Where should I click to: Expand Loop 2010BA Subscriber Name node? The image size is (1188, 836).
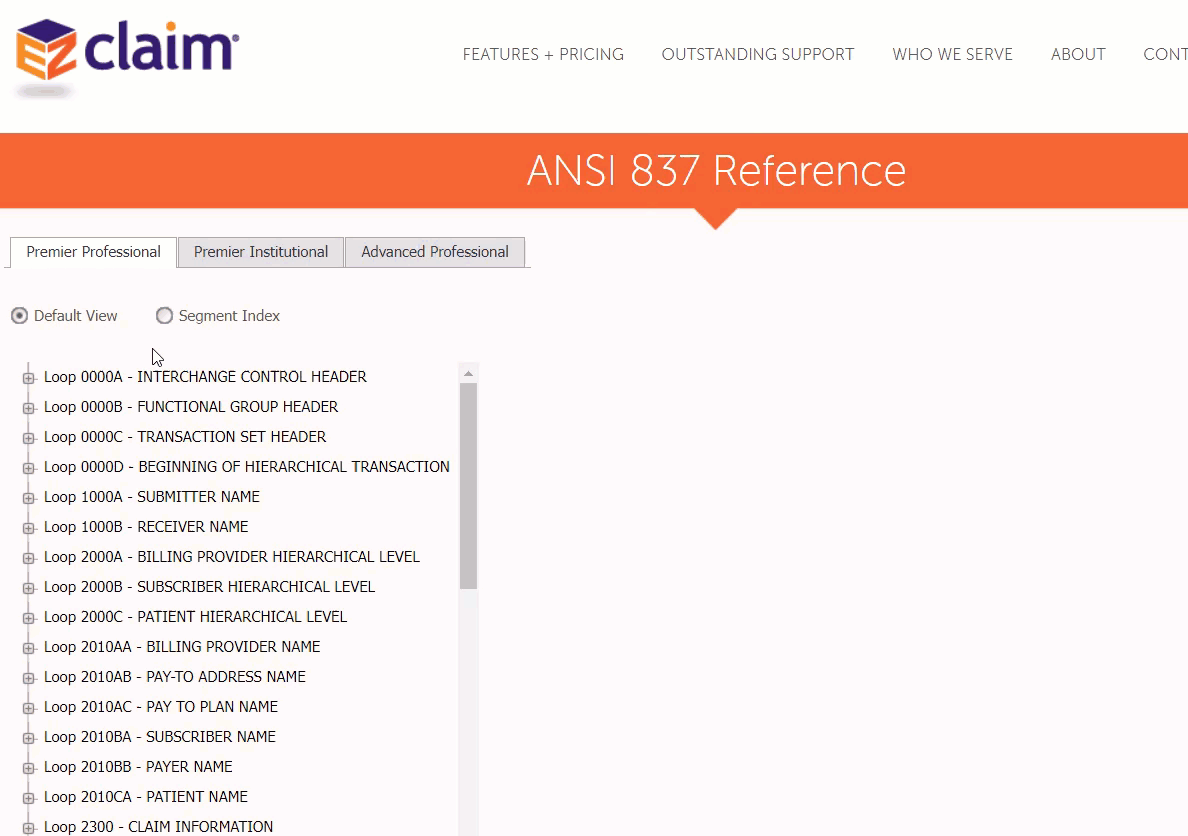[29, 738]
